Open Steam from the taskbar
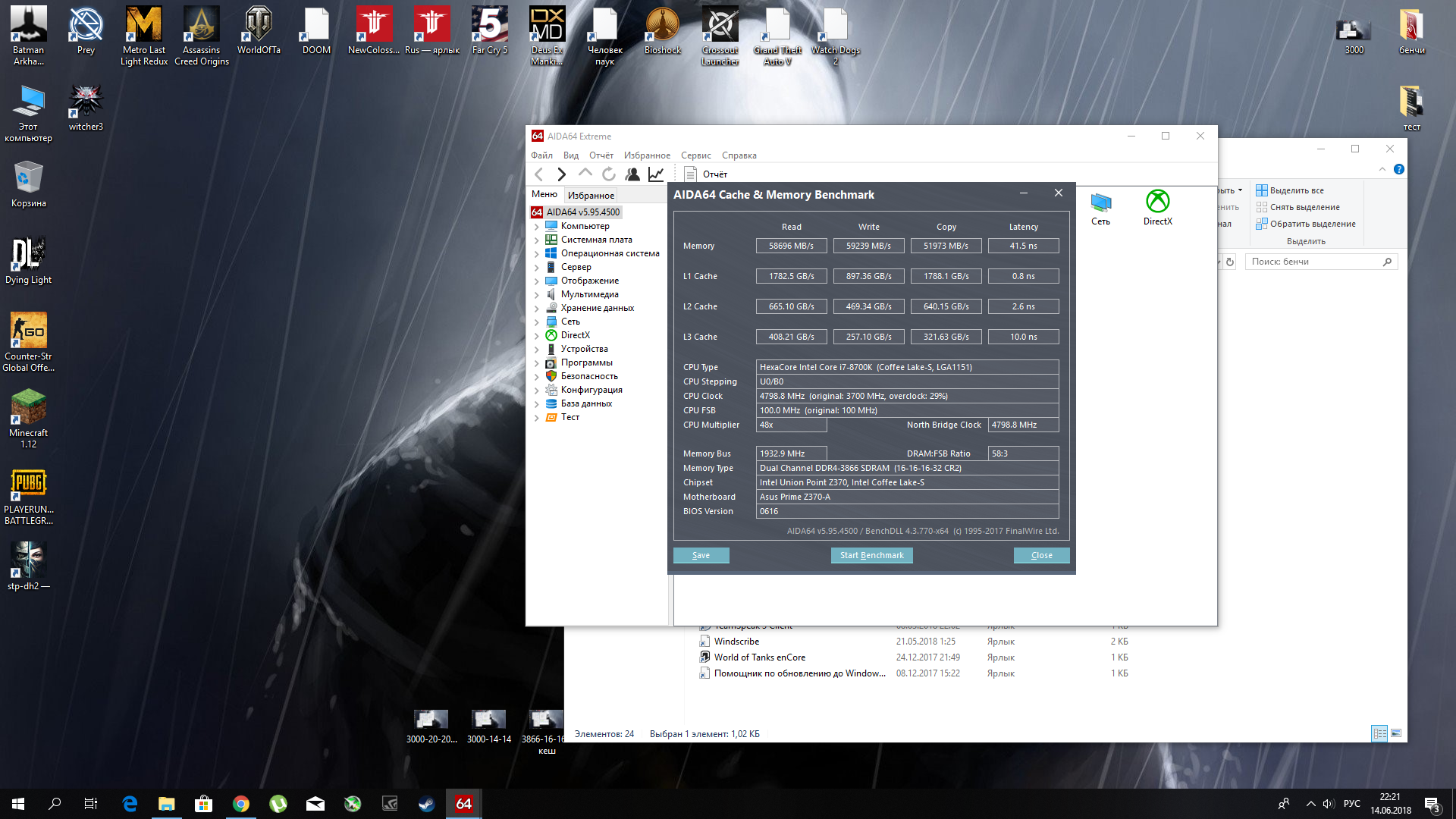This screenshot has height=819, width=1456. coord(426,804)
